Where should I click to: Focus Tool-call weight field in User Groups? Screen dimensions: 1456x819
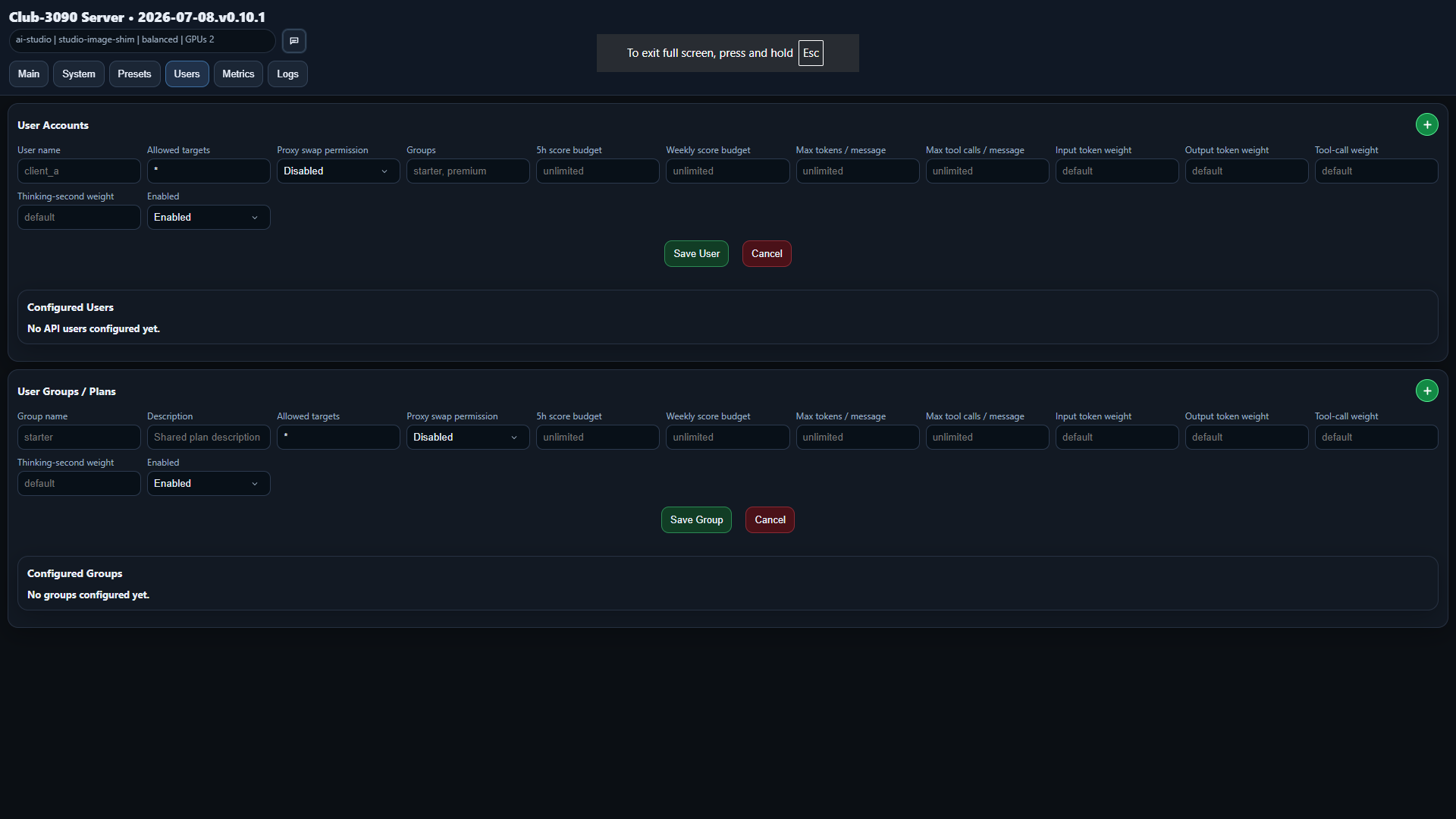click(1376, 438)
